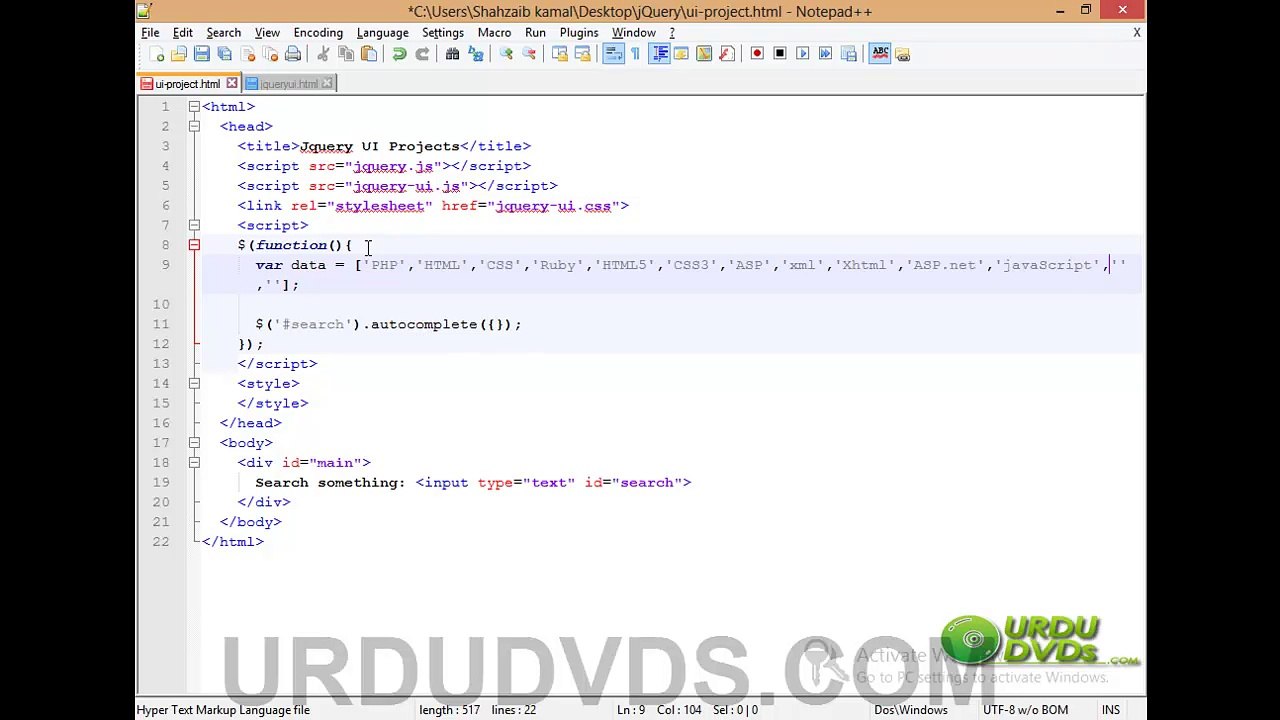Click line number 11 in the margin
The image size is (1280, 720).
161,324
